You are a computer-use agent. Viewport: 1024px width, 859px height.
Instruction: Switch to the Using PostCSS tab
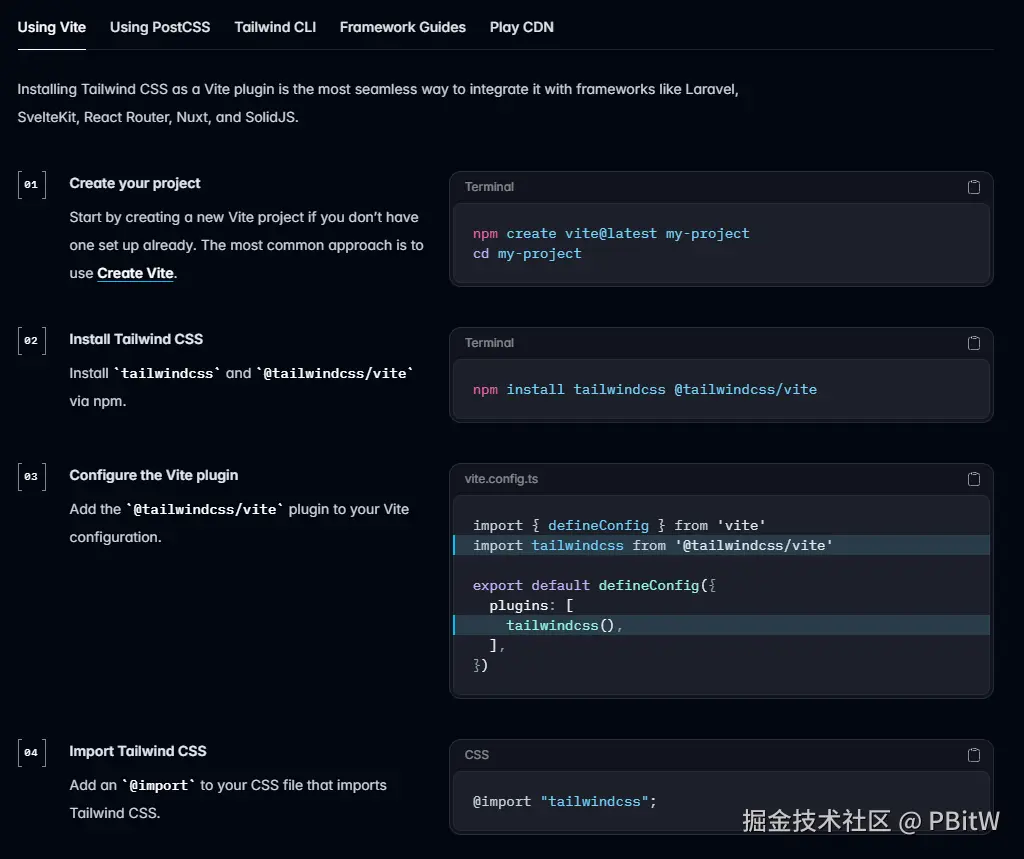(x=160, y=27)
